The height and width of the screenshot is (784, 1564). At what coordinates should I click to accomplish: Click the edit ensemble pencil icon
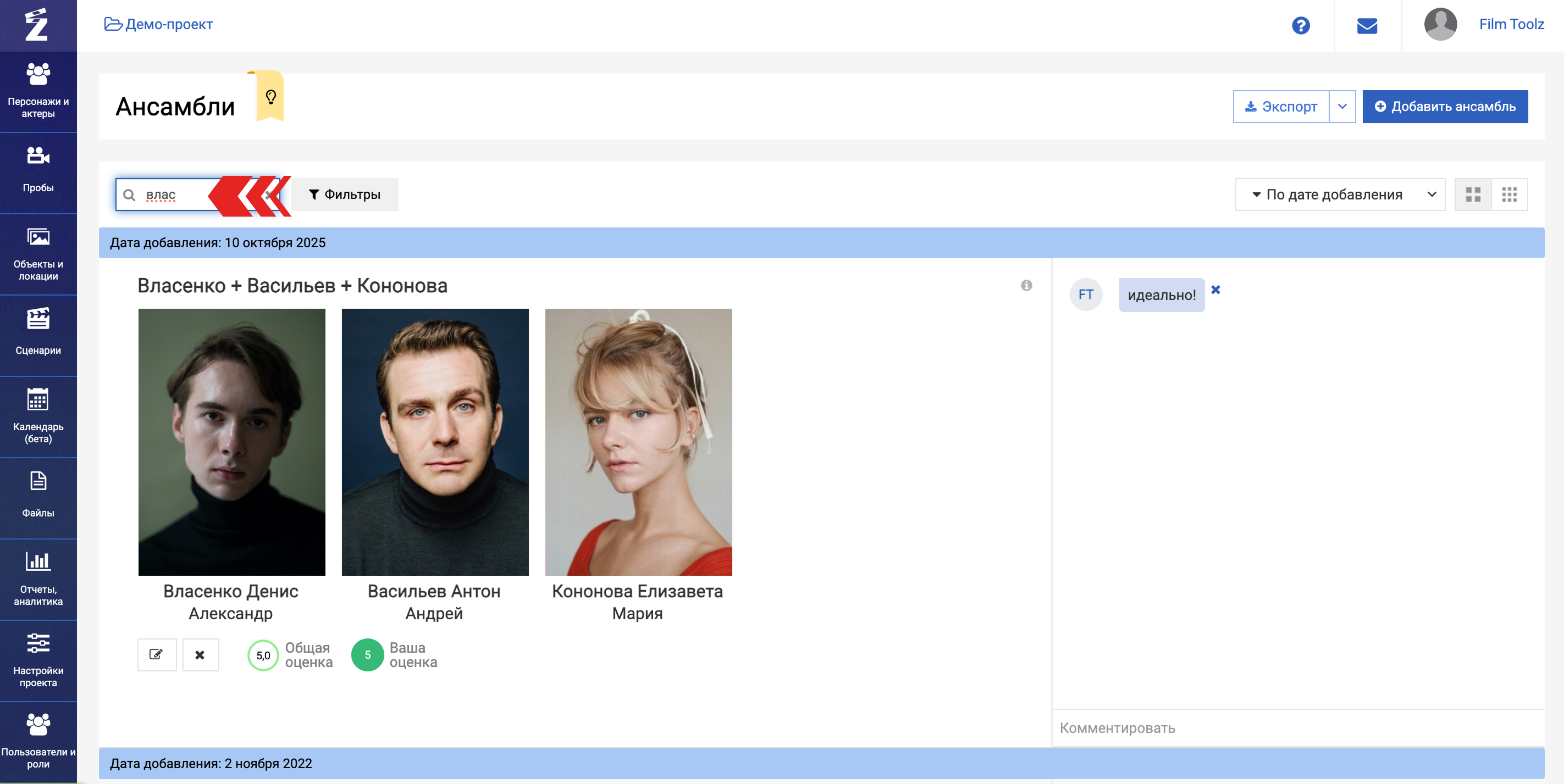point(157,654)
